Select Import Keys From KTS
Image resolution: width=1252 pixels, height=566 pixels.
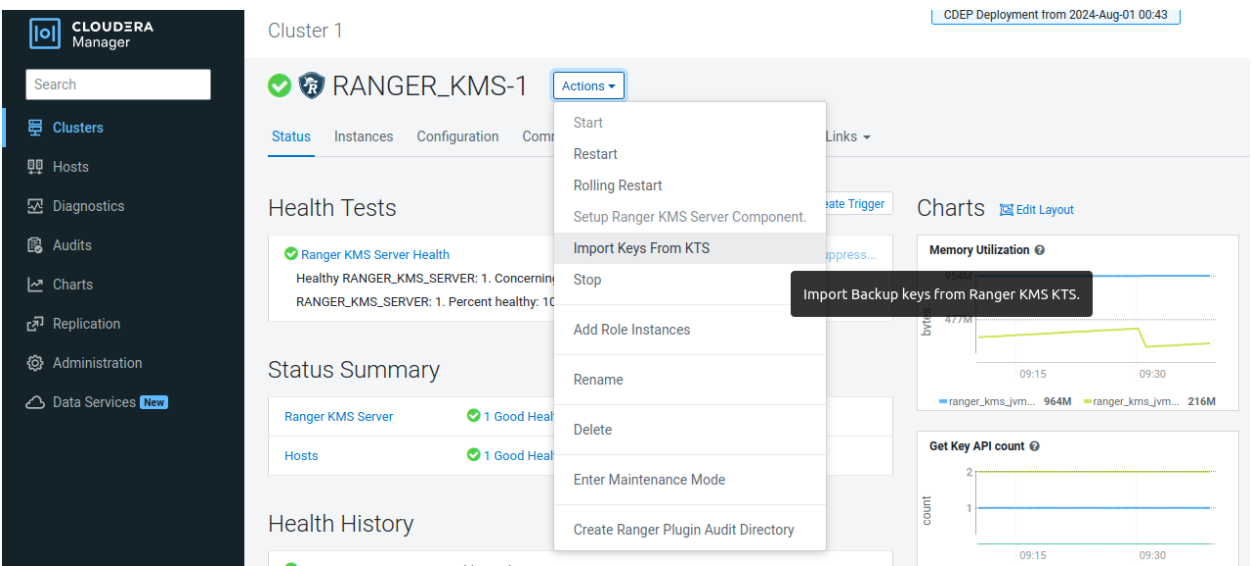(x=641, y=248)
